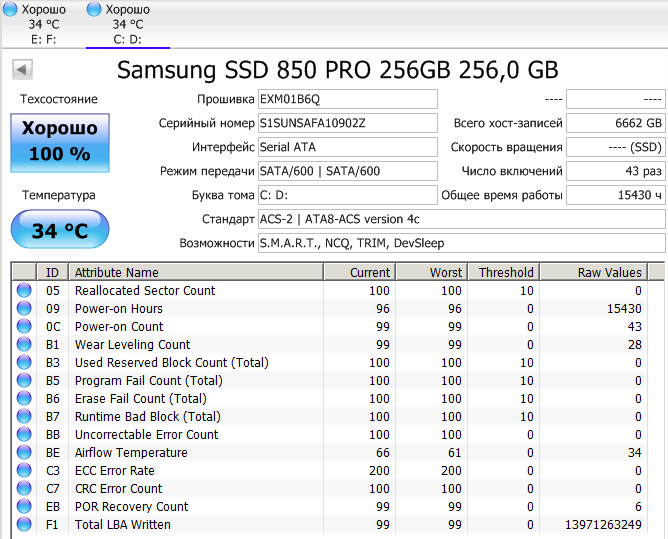Viewport: 668px width, 539px height.
Task: Click the status orb for Program Fail Count
Action: point(24,380)
